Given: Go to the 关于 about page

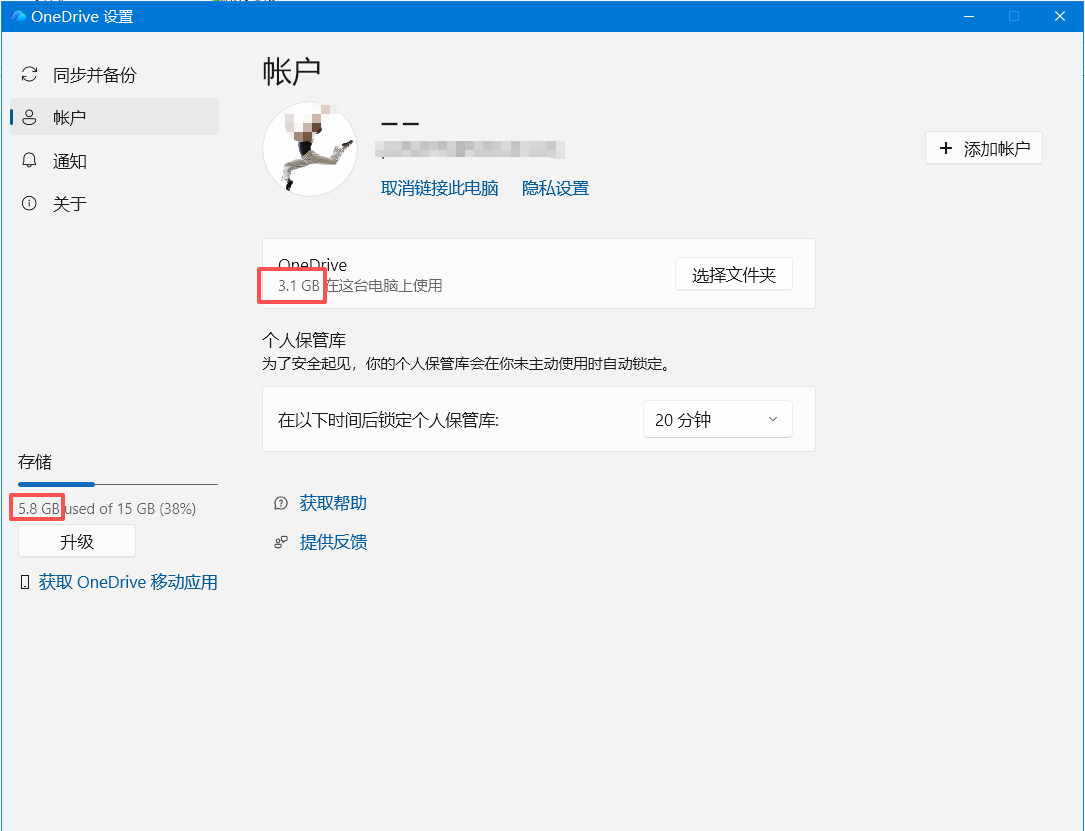Looking at the screenshot, I should pyautogui.click(x=114, y=203).
